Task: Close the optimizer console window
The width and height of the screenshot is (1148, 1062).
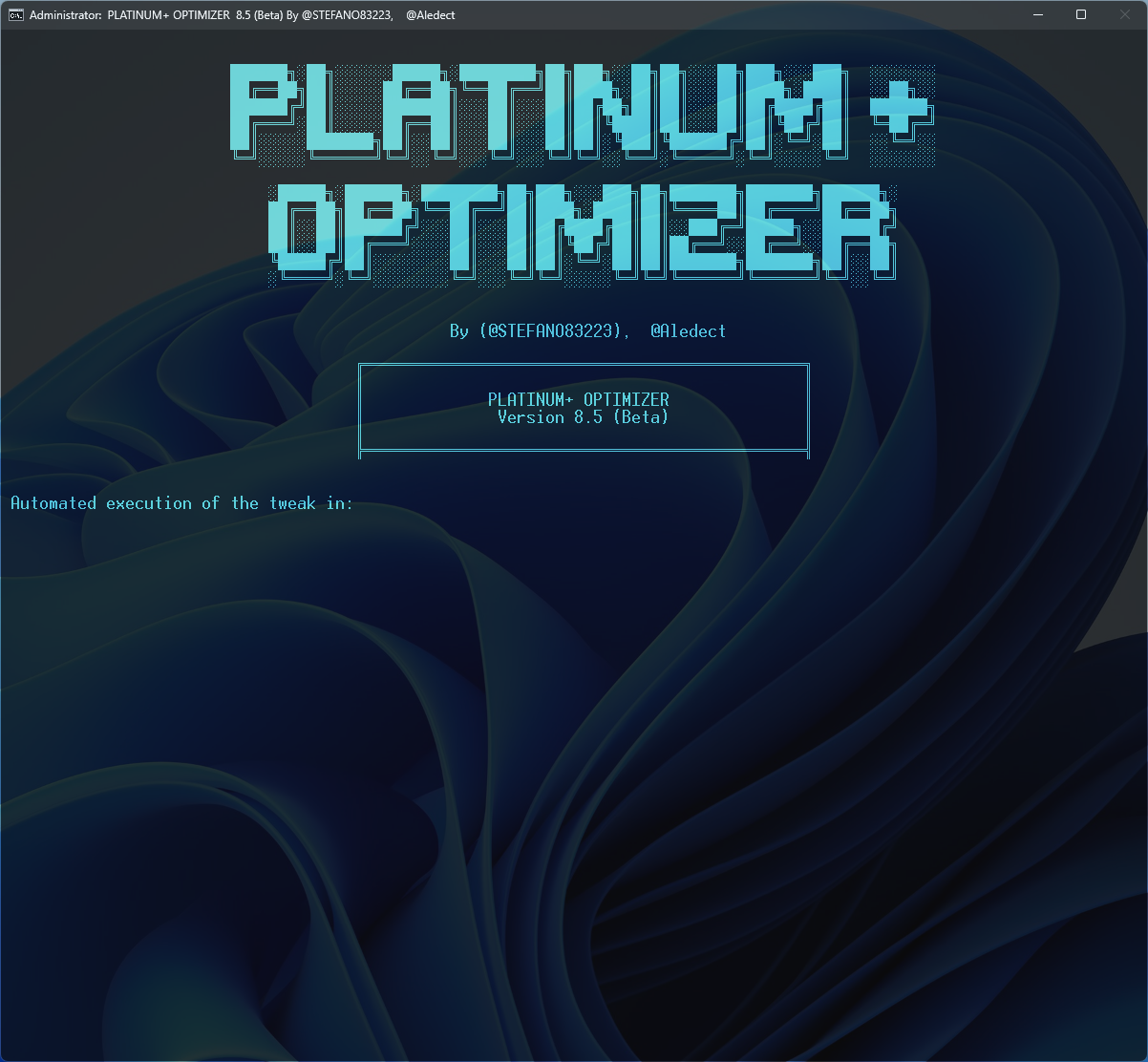Action: pyautogui.click(x=1124, y=14)
